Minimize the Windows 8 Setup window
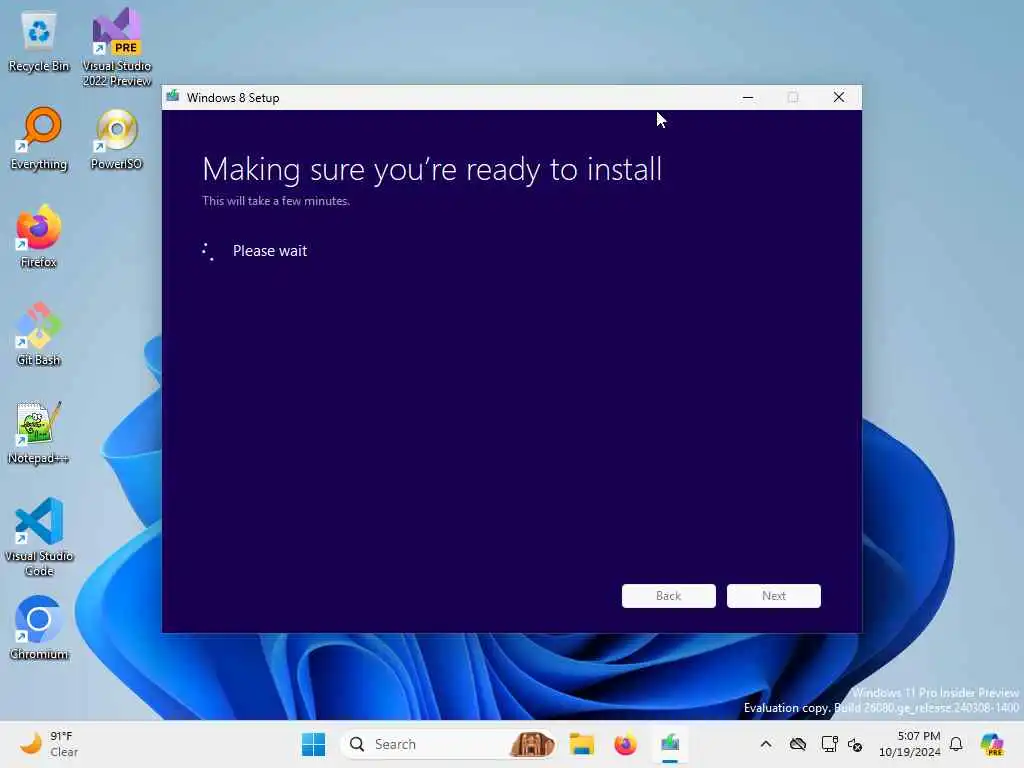The image size is (1024, 768). pyautogui.click(x=748, y=97)
